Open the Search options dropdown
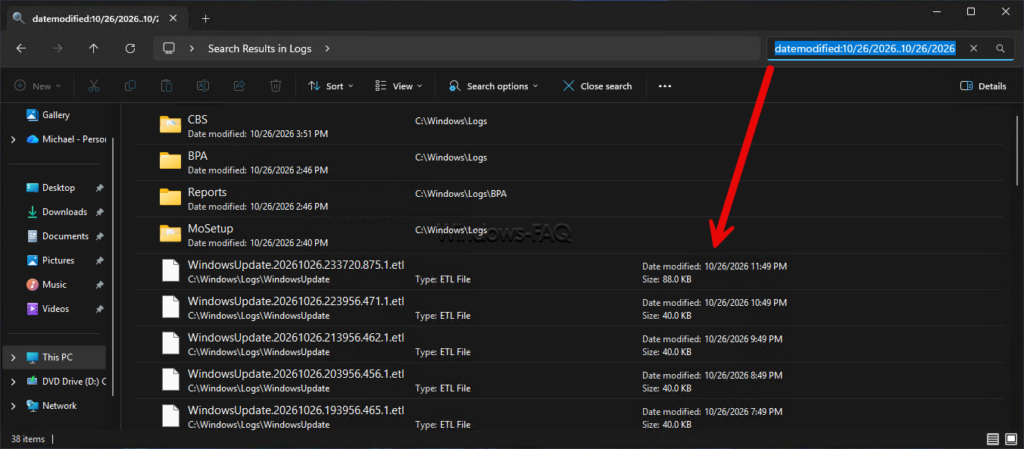Screen dimensions: 1024x449 click(494, 85)
